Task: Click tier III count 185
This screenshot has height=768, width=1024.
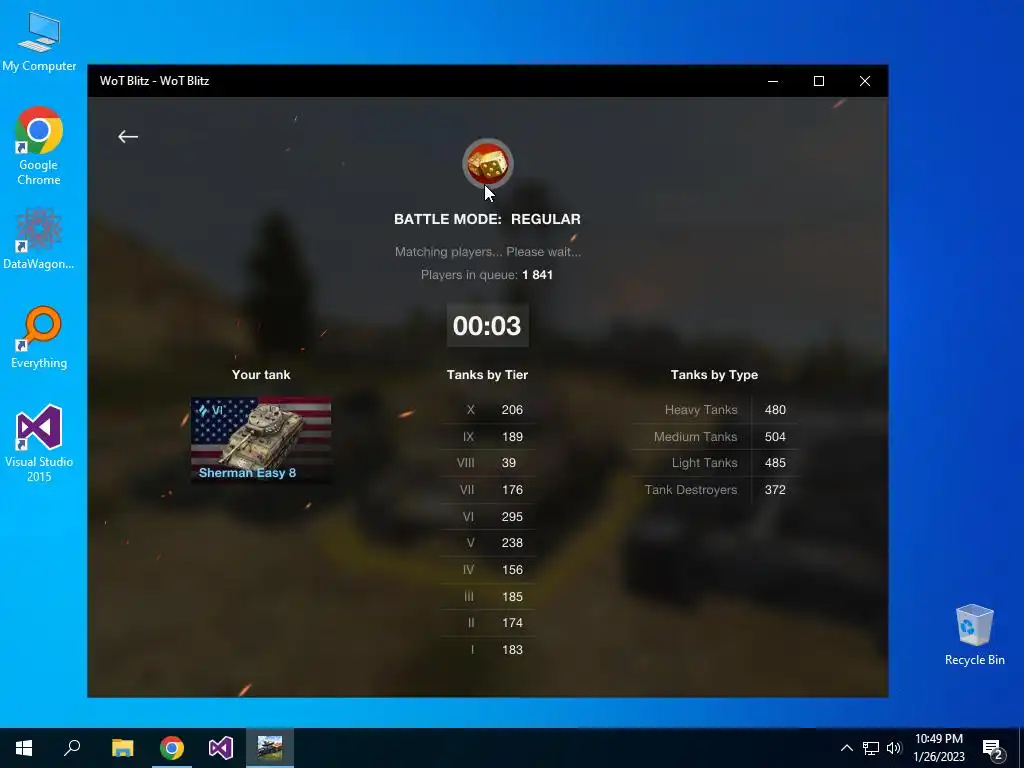Action: pos(512,597)
